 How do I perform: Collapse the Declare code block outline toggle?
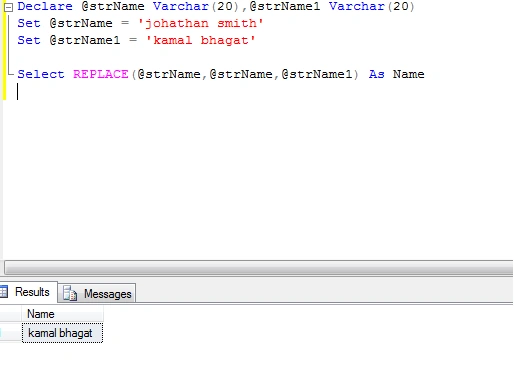click(x=9, y=7)
